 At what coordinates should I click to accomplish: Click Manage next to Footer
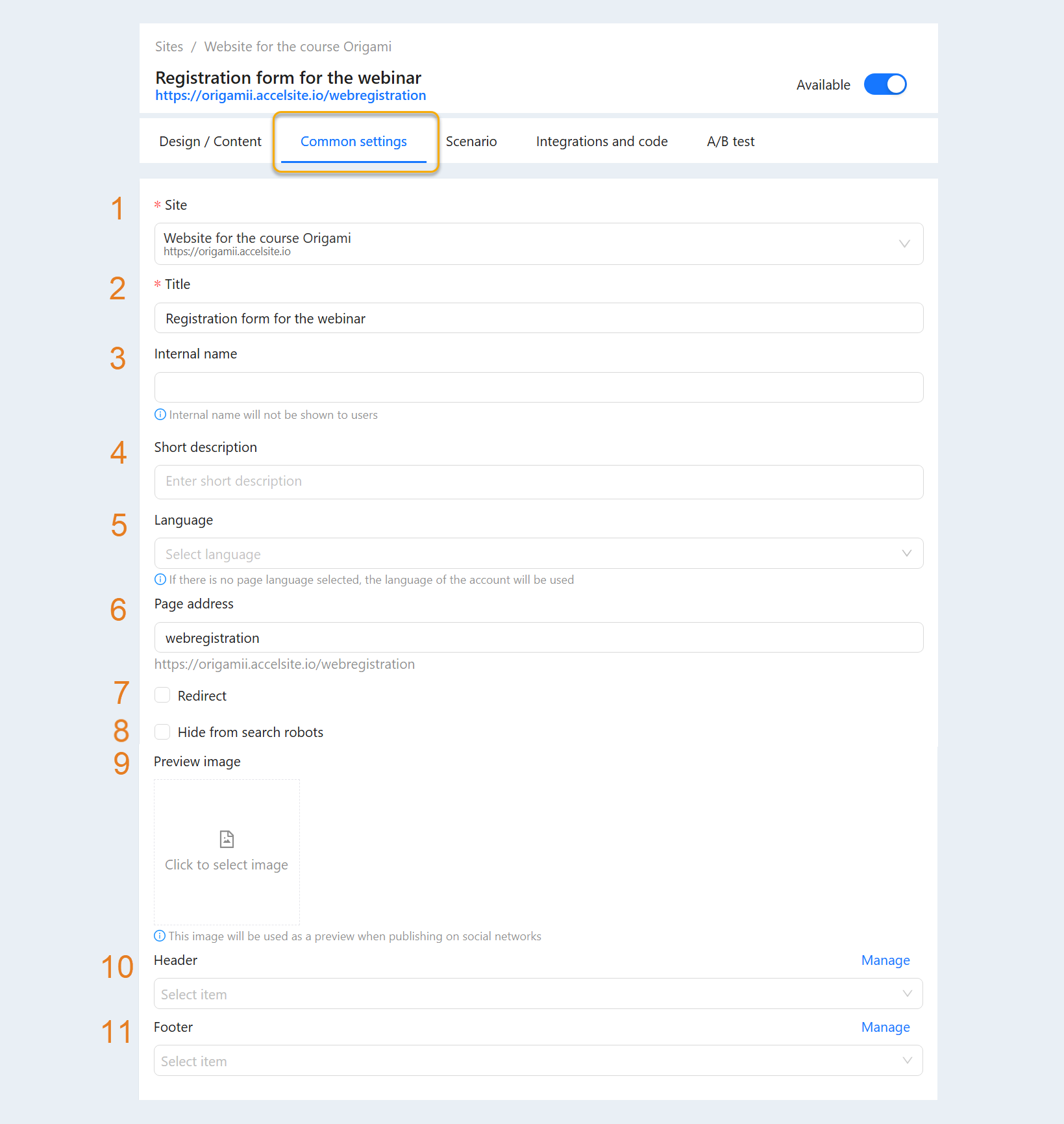pyautogui.click(x=885, y=1027)
